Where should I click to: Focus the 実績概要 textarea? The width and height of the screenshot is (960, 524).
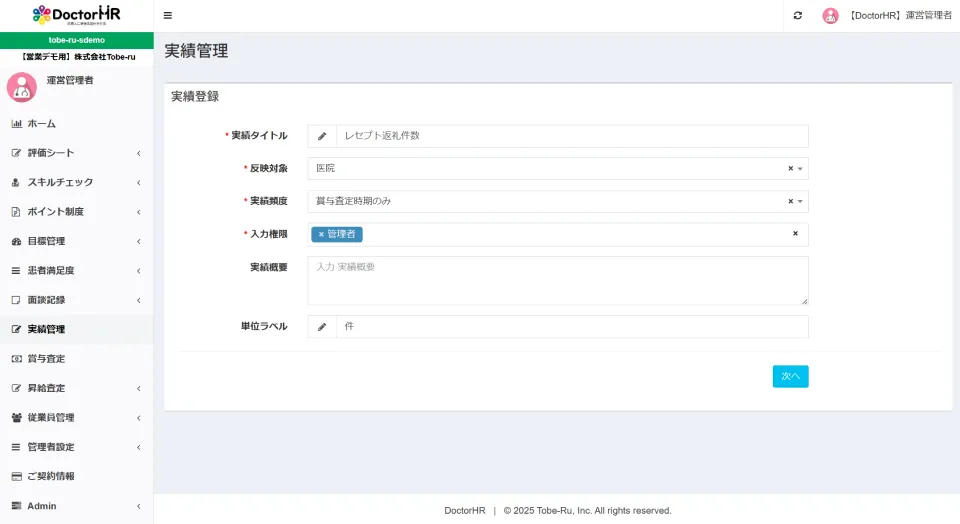click(x=558, y=280)
